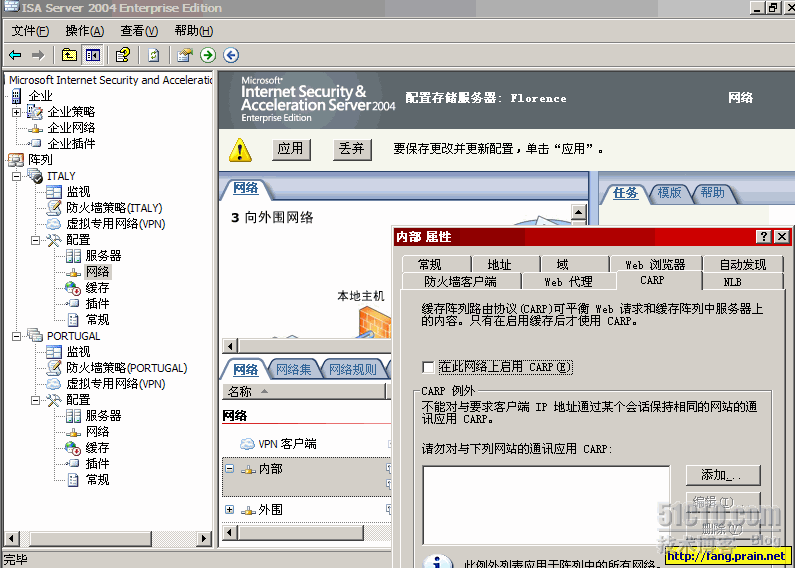
Task: Click the toolbar Help icon
Action: click(x=123, y=55)
